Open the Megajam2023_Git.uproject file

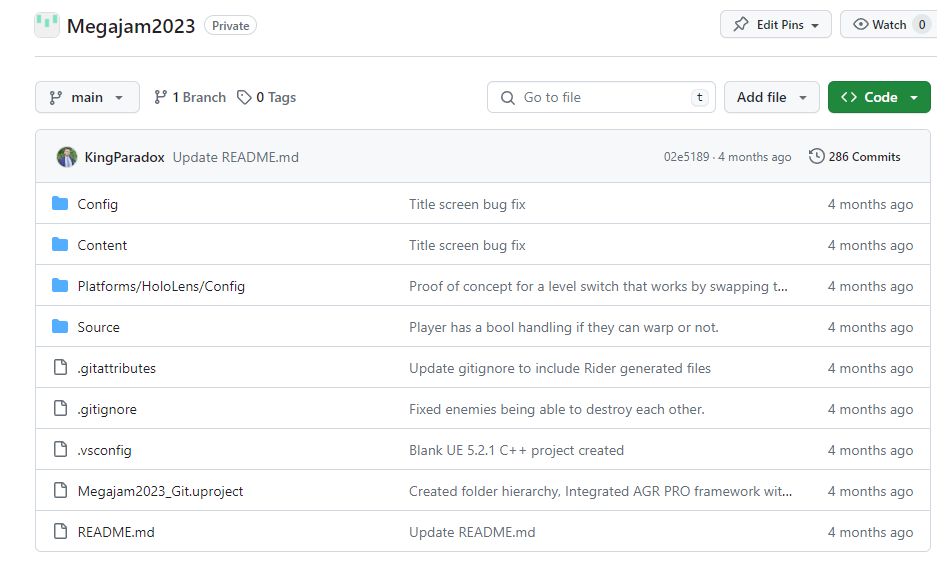click(160, 491)
